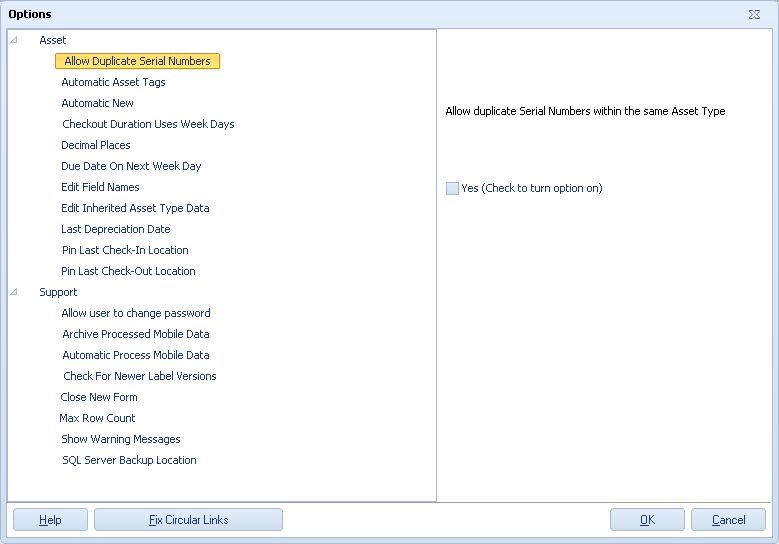The height and width of the screenshot is (544, 779).
Task: Close the Options window
Action: pyautogui.click(x=754, y=14)
